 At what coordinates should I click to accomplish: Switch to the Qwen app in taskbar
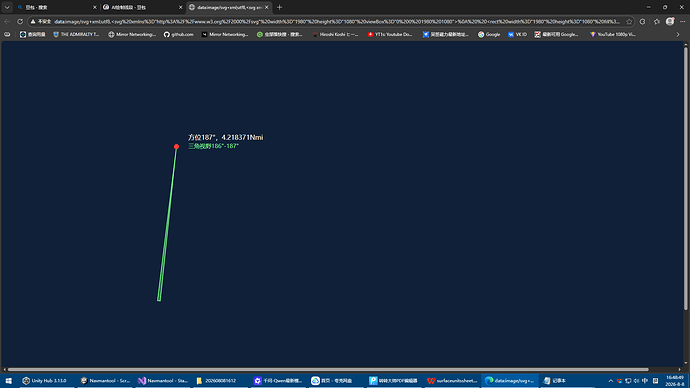[x=279, y=381]
